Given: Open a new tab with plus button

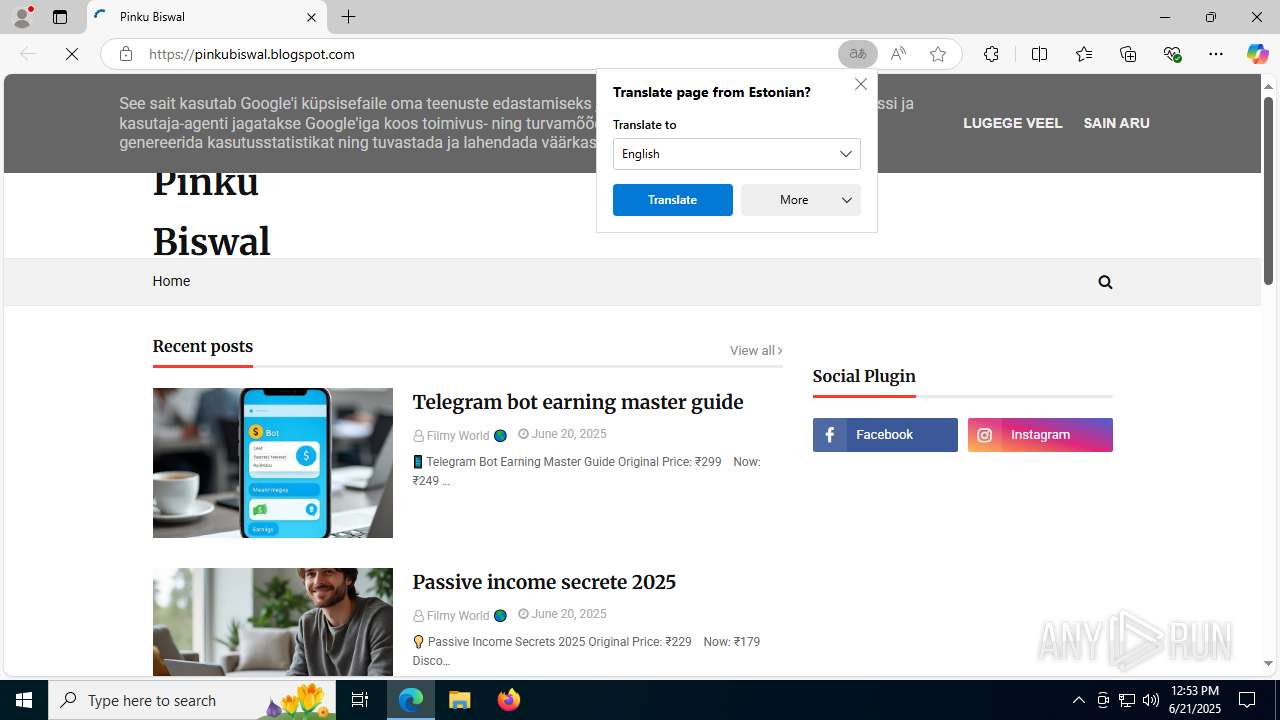Looking at the screenshot, I should [x=348, y=17].
